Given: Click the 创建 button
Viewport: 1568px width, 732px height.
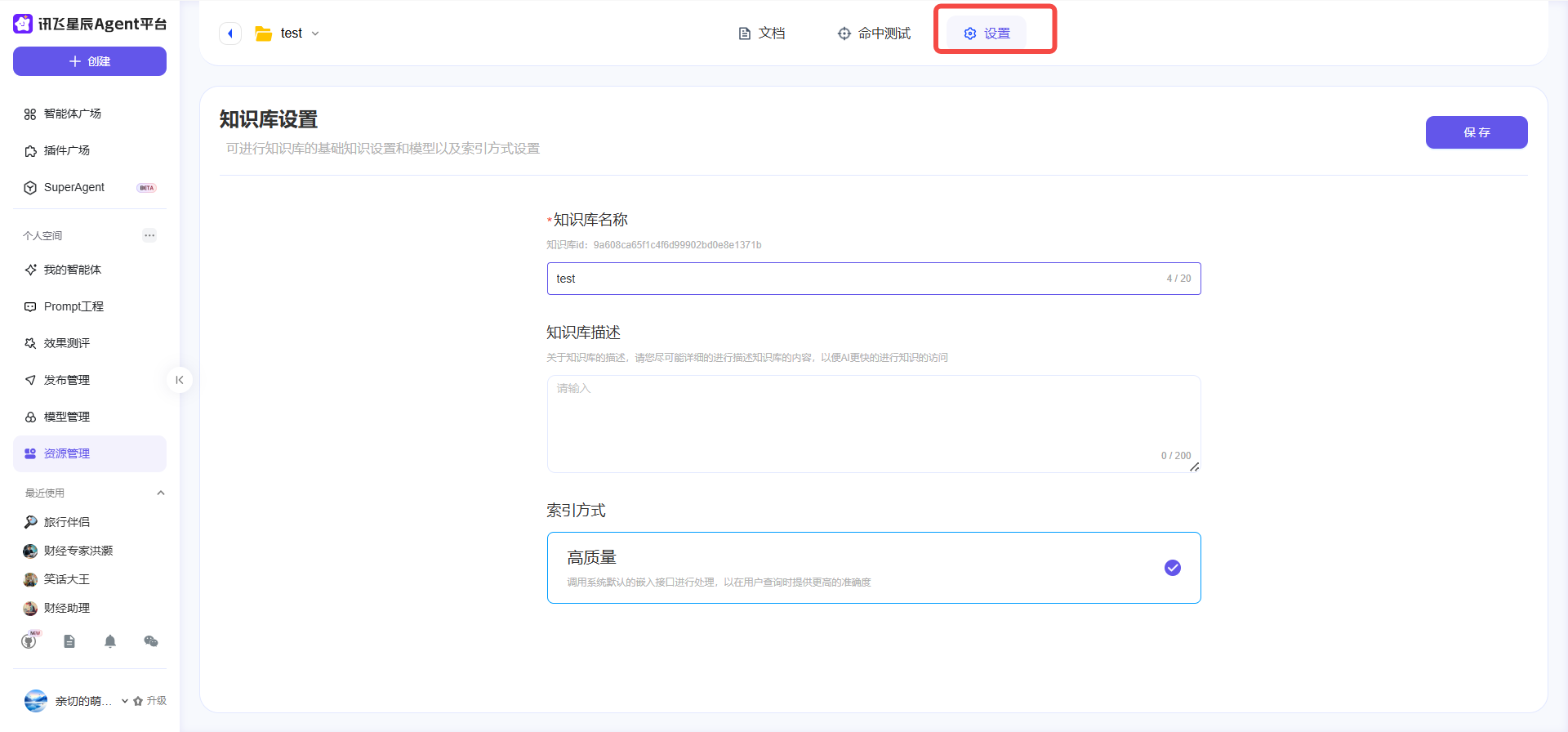Looking at the screenshot, I should tap(90, 61).
